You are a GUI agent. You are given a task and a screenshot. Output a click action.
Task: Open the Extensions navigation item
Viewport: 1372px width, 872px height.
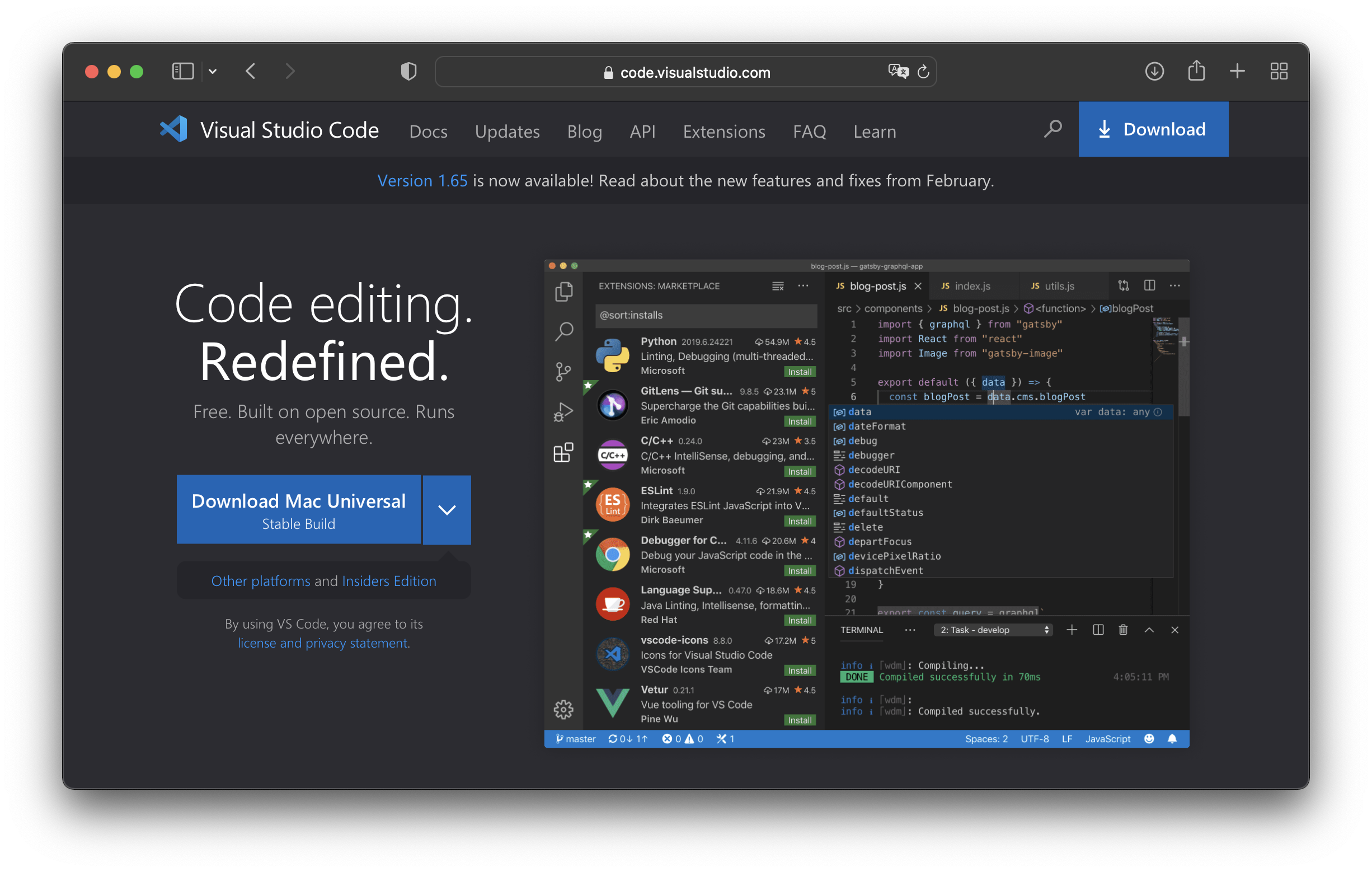click(x=723, y=131)
